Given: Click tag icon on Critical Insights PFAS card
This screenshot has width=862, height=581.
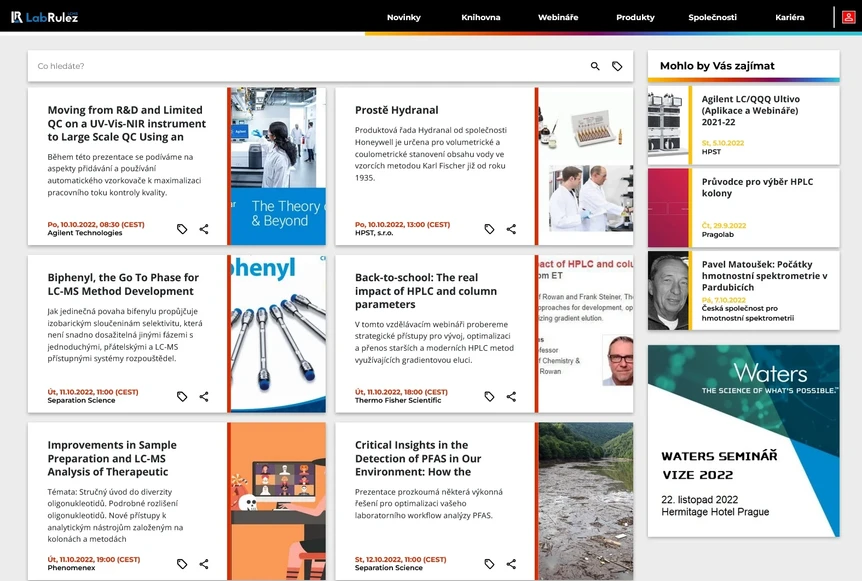Looking at the screenshot, I should click(x=489, y=564).
